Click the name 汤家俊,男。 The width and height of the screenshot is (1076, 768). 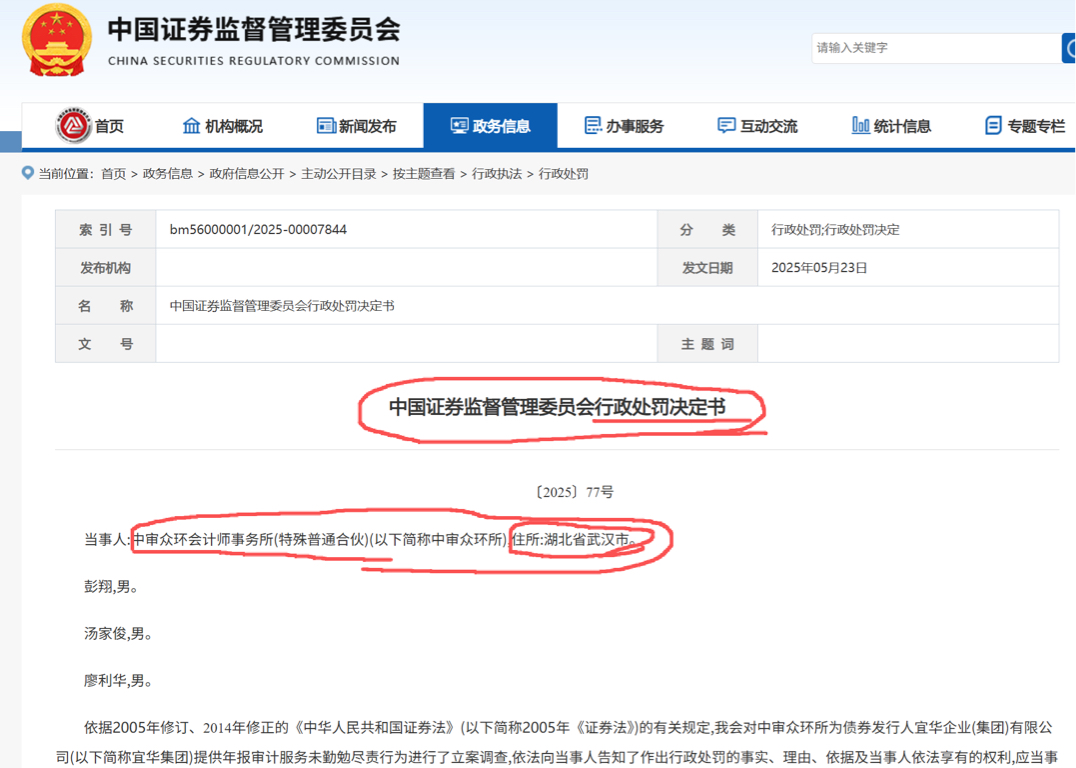pyautogui.click(x=118, y=633)
